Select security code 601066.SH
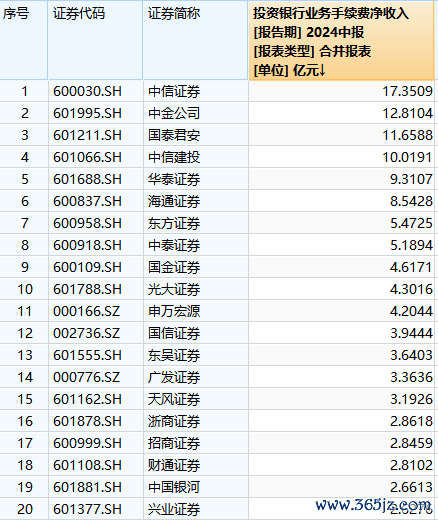 click(x=95, y=157)
